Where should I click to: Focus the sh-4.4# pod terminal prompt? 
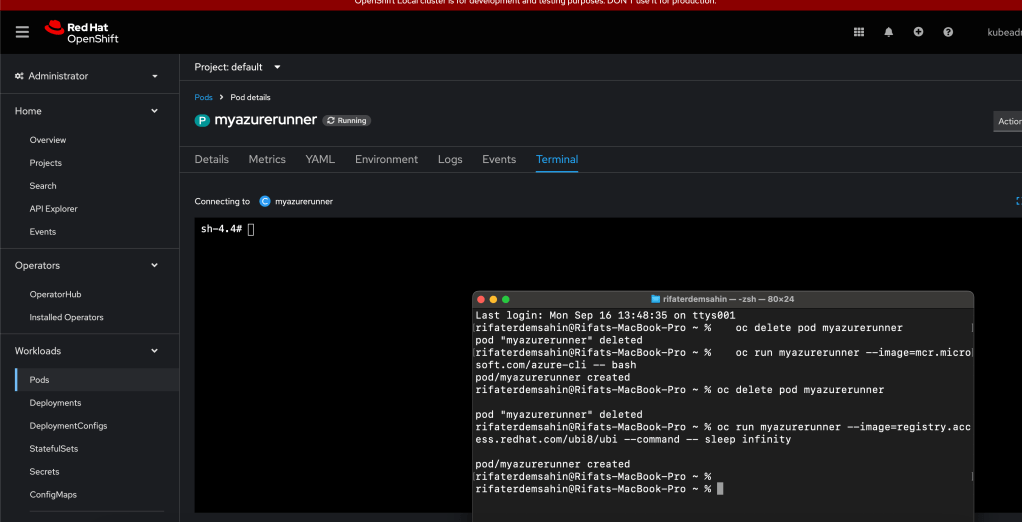pos(227,229)
